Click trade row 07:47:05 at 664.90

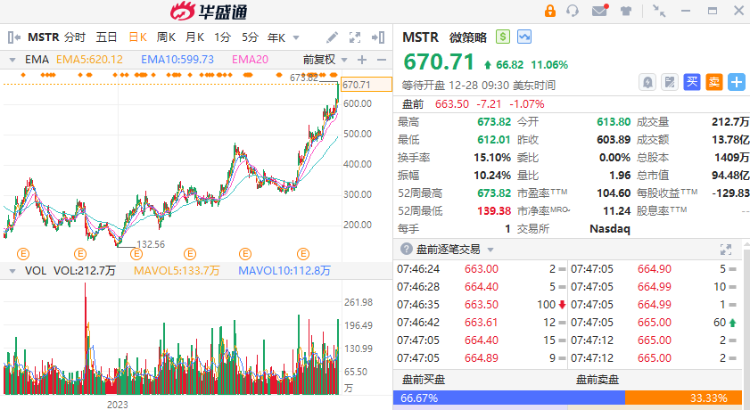[x=654, y=269]
